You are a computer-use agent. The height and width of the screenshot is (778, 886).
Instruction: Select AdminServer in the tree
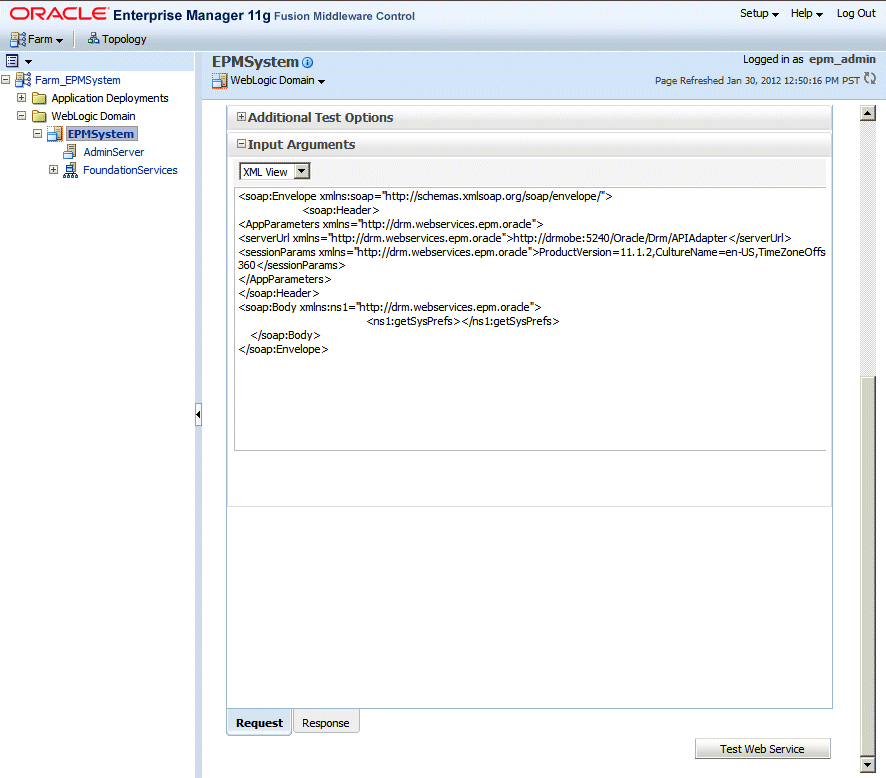[114, 152]
